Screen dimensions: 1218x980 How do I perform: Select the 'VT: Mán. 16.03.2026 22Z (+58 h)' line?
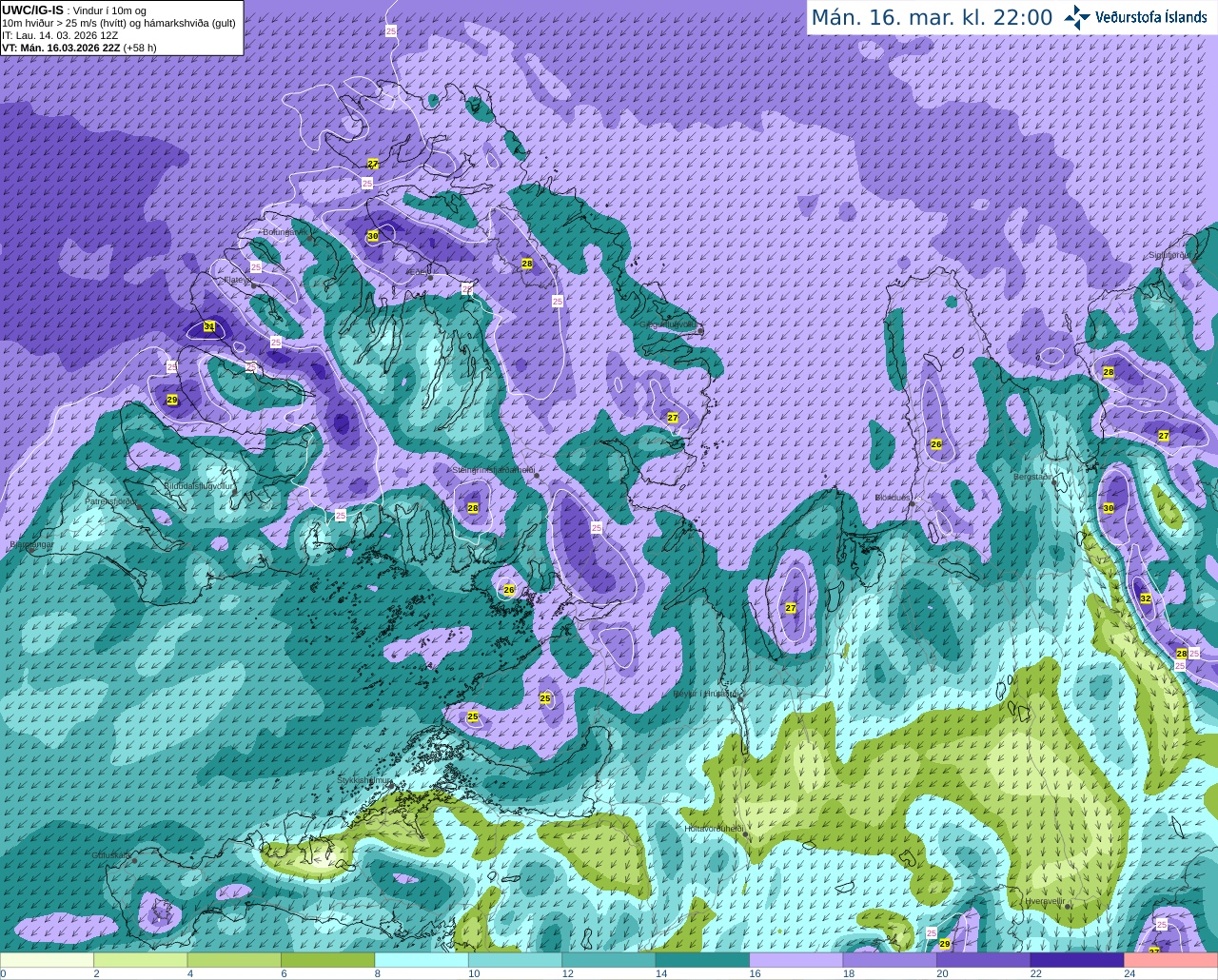[79, 48]
